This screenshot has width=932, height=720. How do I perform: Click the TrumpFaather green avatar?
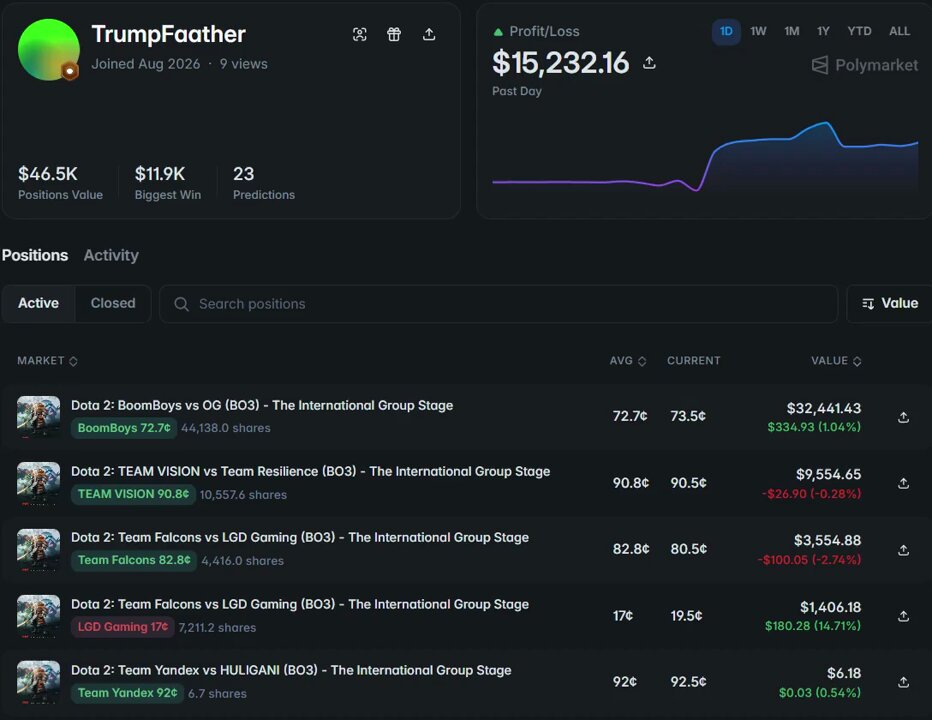49,49
